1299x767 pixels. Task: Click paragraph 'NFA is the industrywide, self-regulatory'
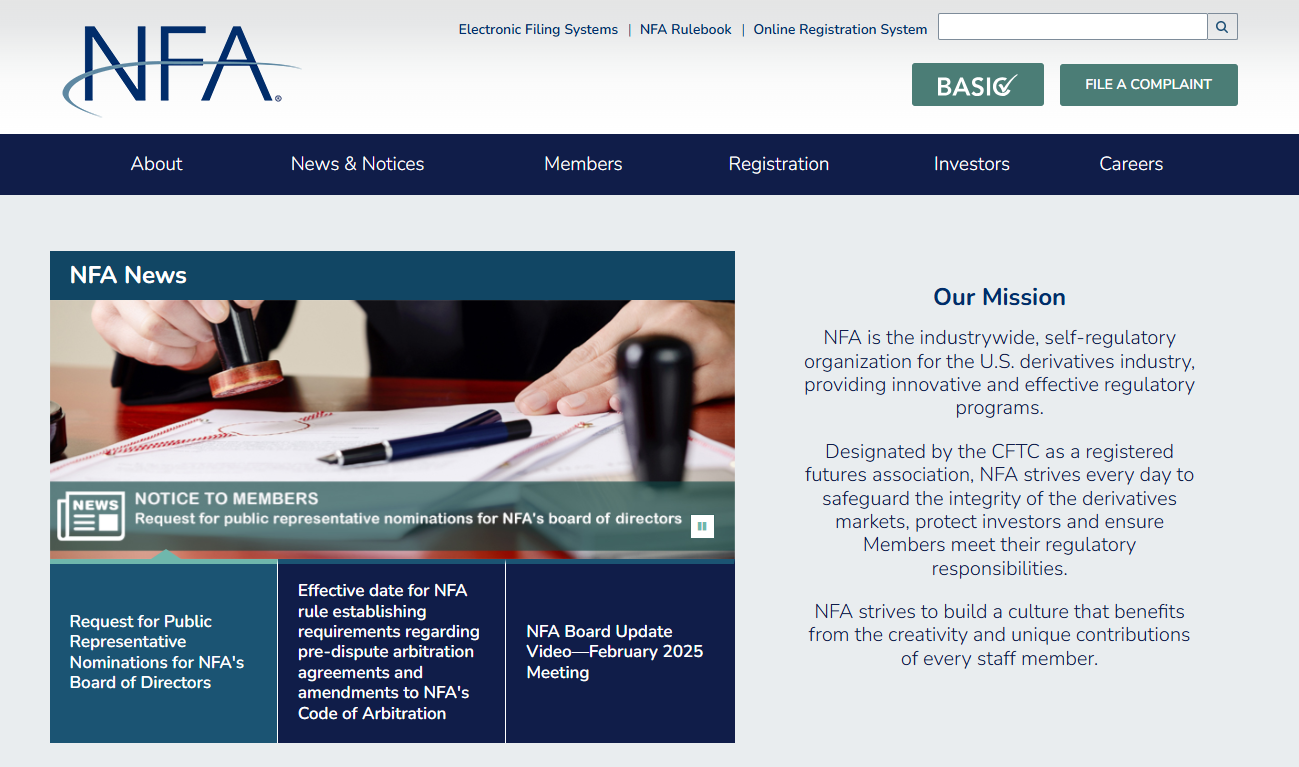click(x=999, y=373)
